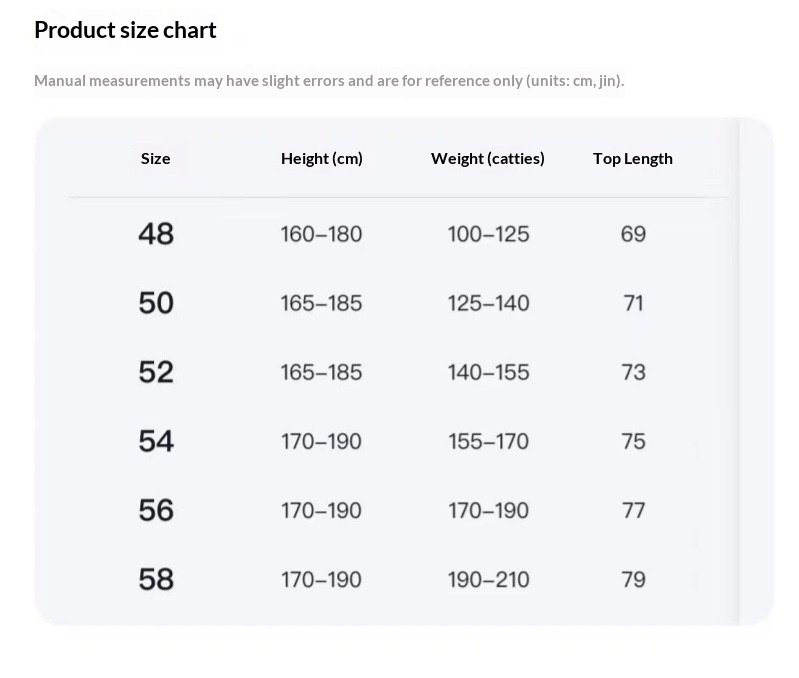Click size 56 in the table
The width and height of the screenshot is (799, 678).
click(156, 510)
